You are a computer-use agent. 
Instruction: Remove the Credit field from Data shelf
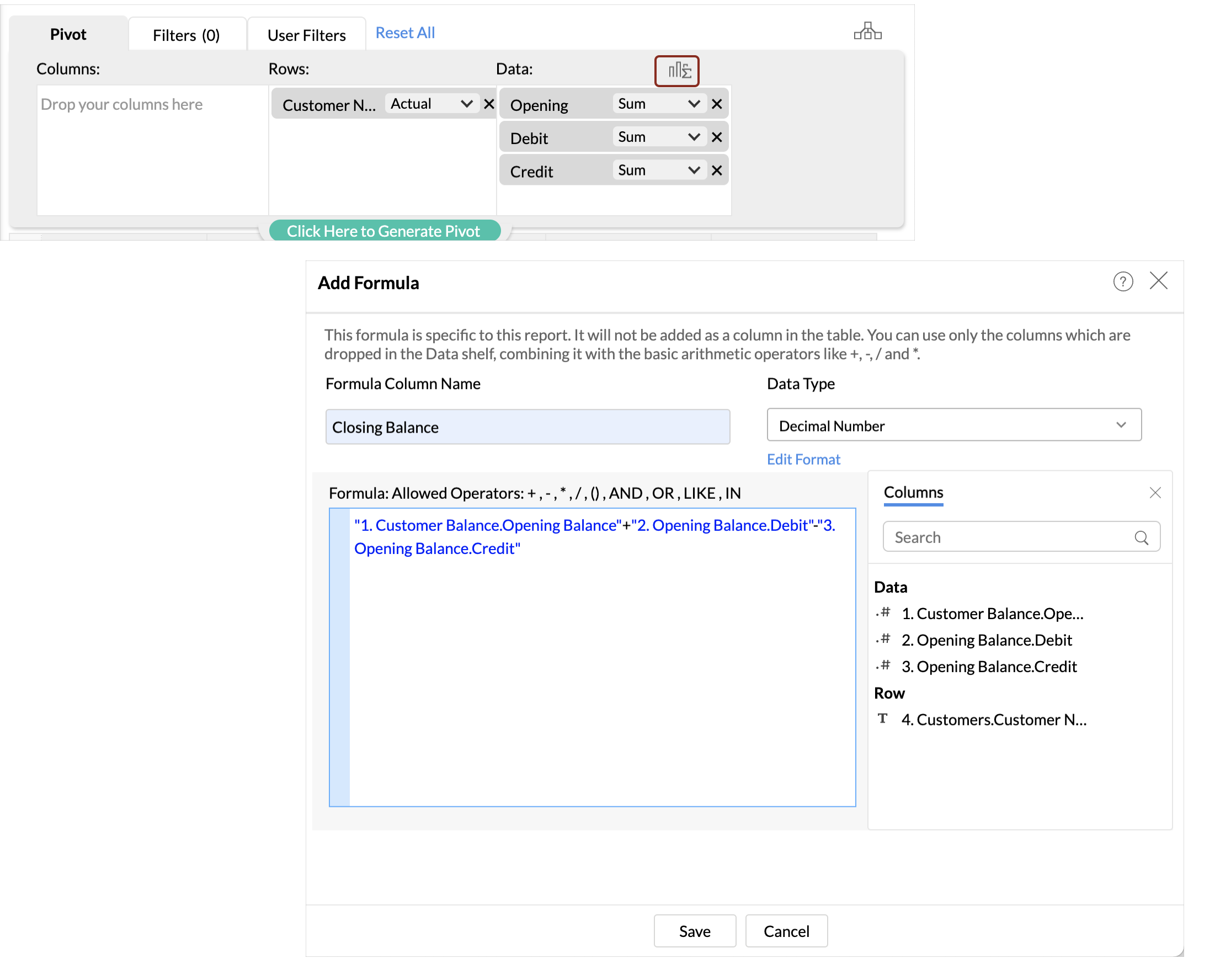(717, 171)
